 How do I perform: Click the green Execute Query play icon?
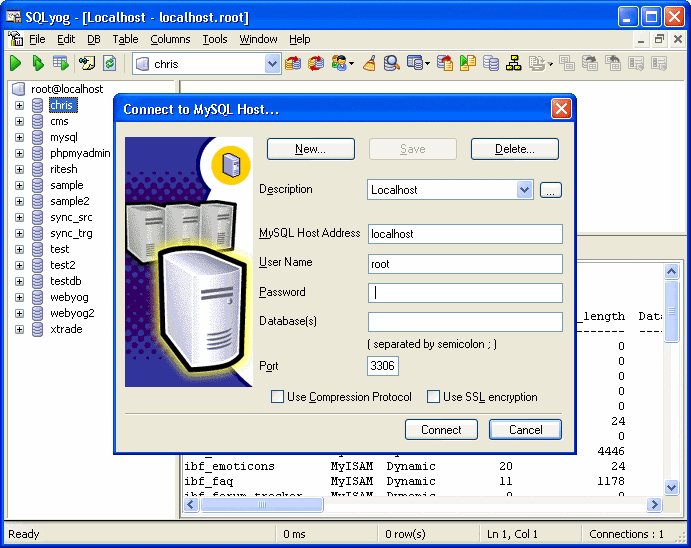(x=16, y=63)
